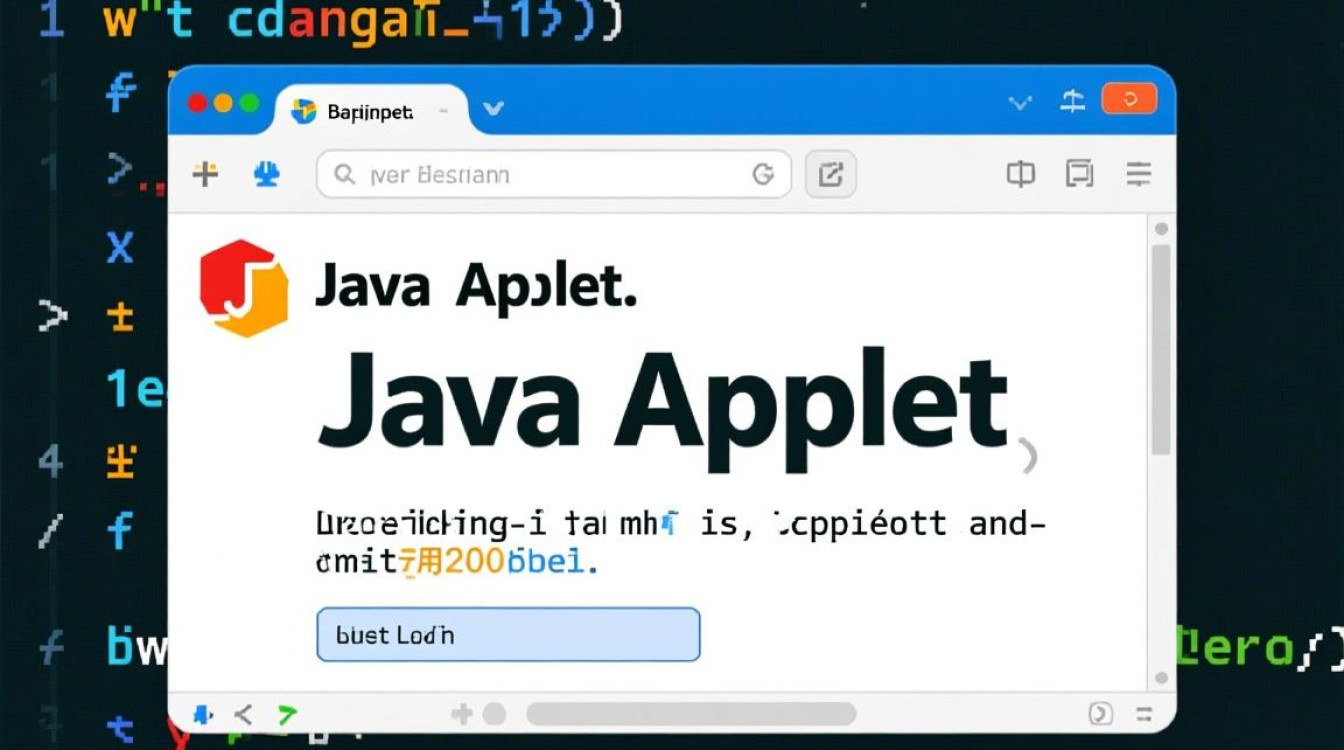Open the bottom-right menu with two lines

click(1143, 714)
